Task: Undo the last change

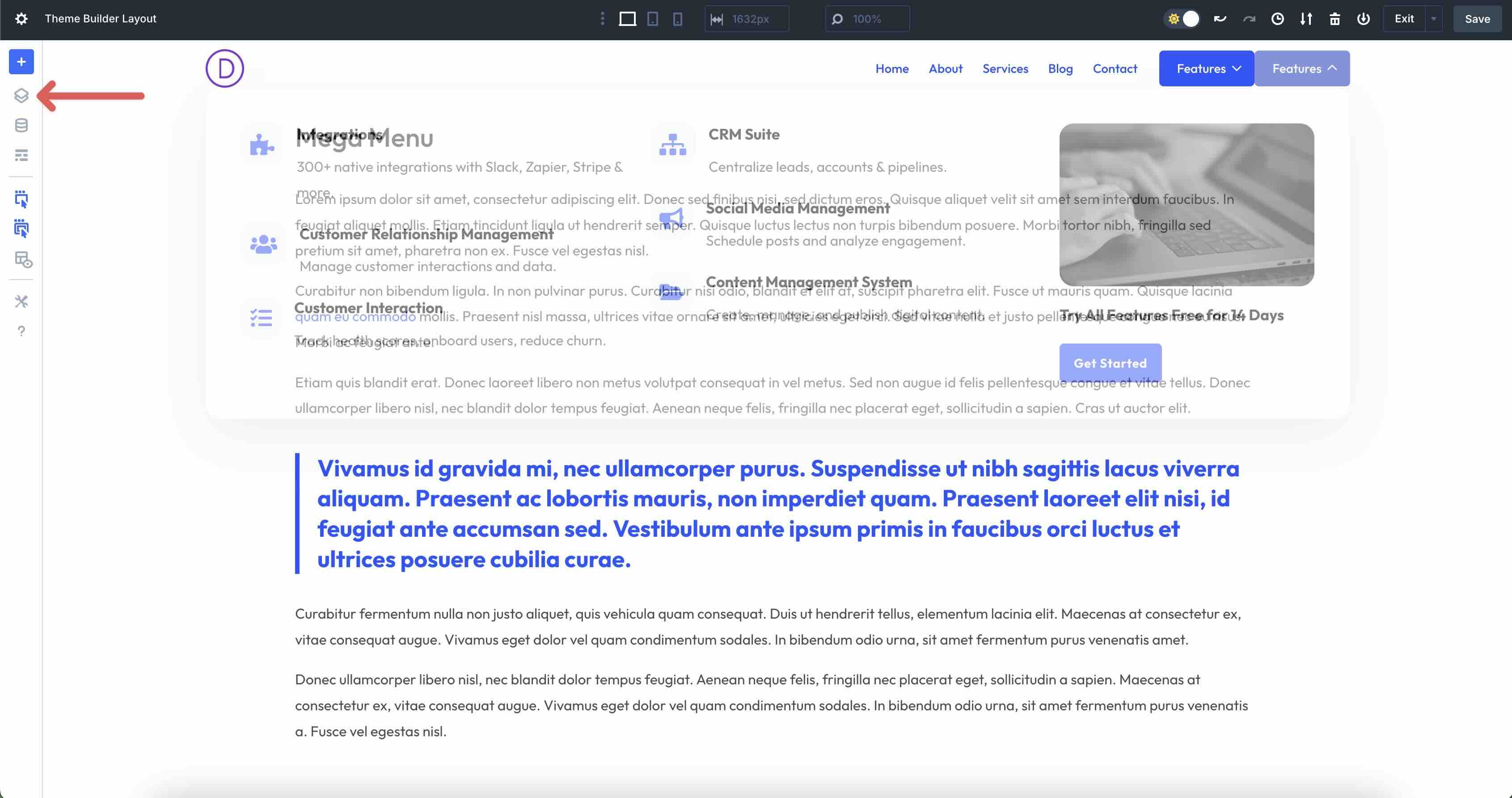Action: (1220, 19)
